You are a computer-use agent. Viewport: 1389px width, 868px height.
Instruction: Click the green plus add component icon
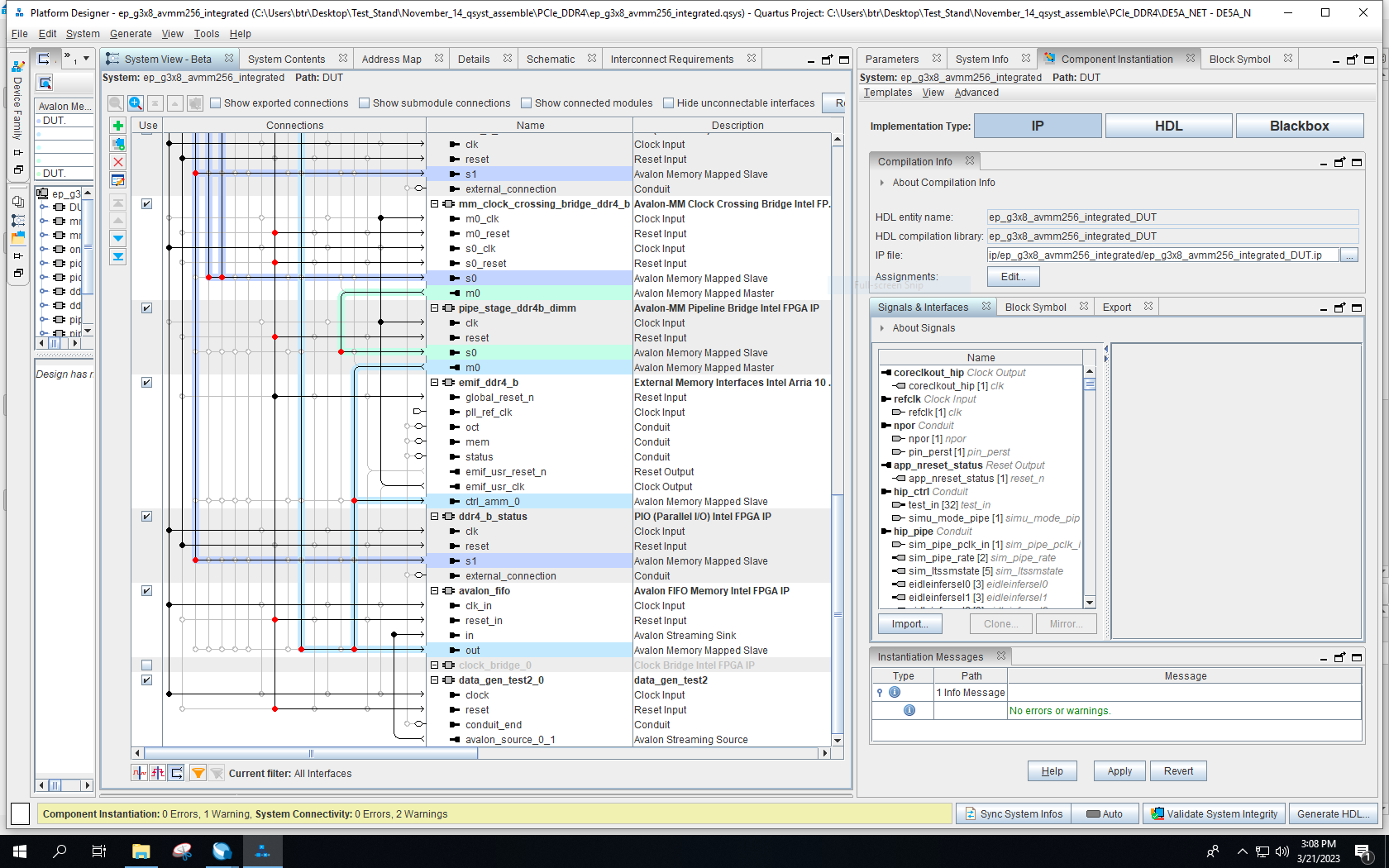point(118,126)
